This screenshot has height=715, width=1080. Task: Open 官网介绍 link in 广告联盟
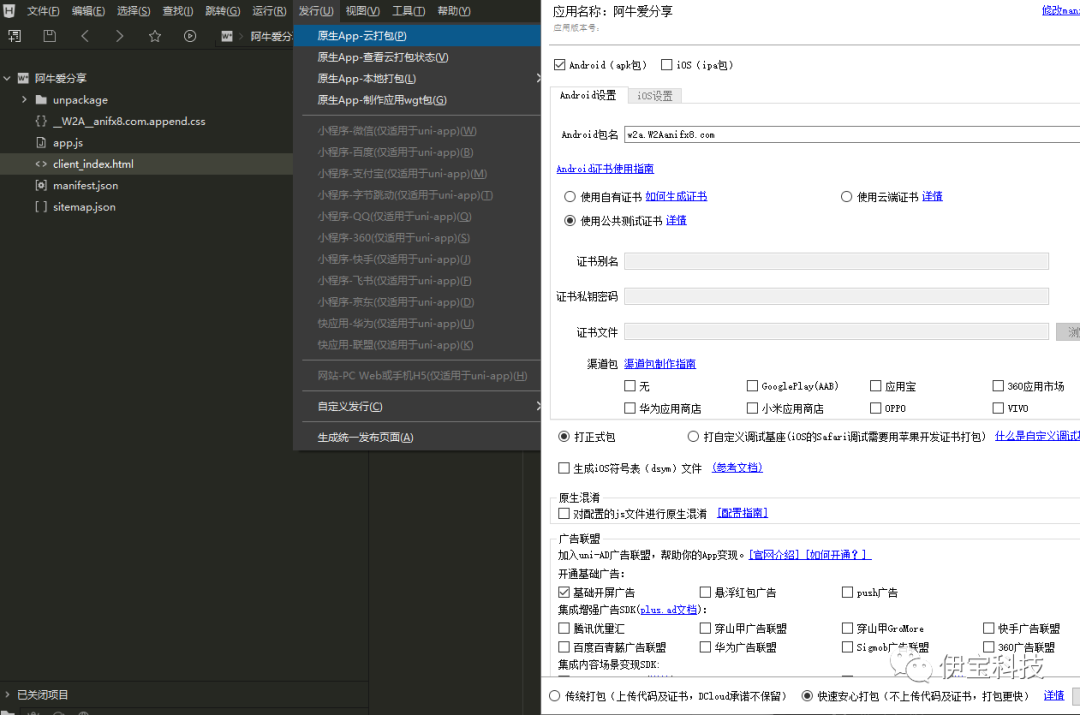[x=774, y=555]
